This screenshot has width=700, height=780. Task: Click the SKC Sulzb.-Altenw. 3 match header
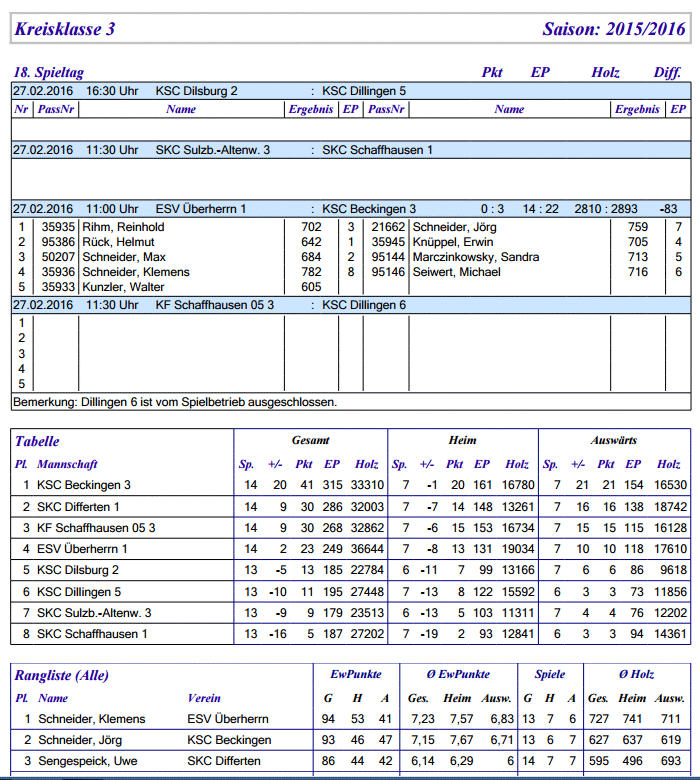351,150
